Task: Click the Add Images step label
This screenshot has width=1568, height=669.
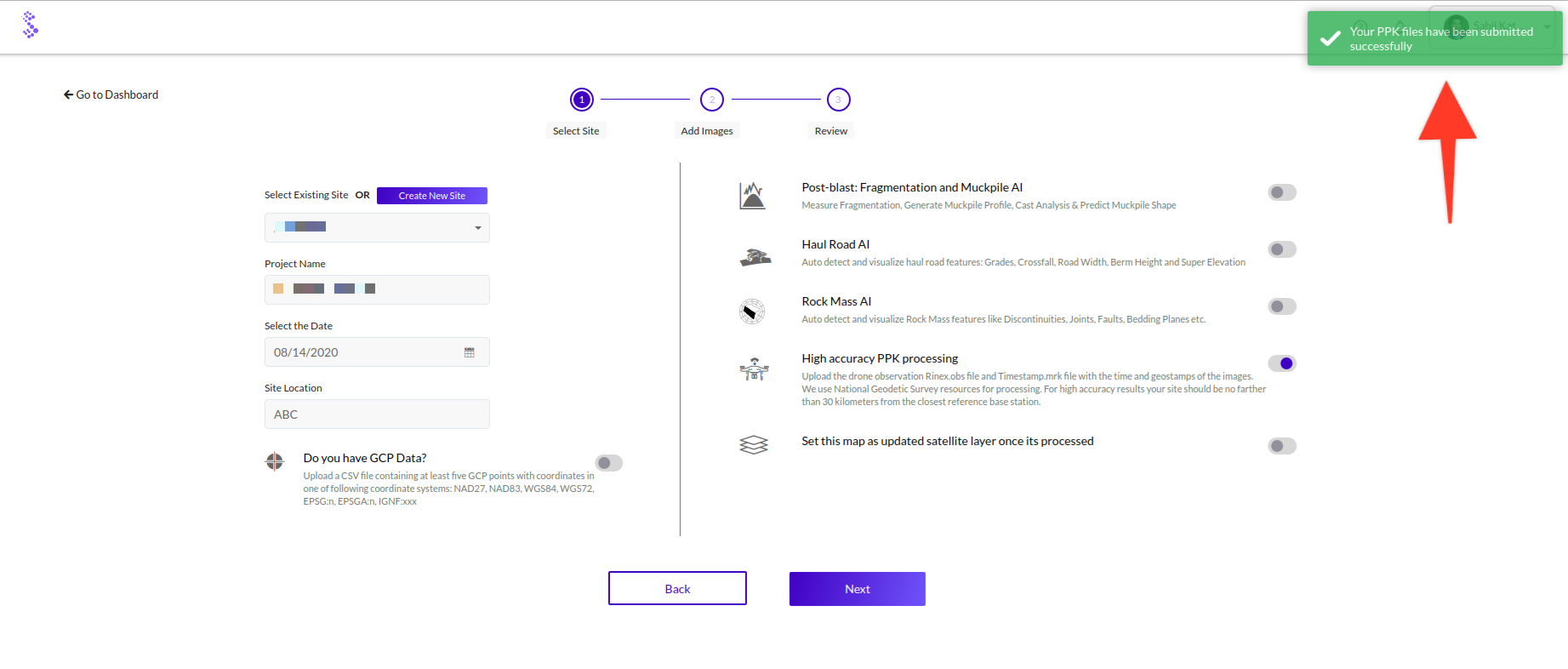Action: [x=707, y=131]
